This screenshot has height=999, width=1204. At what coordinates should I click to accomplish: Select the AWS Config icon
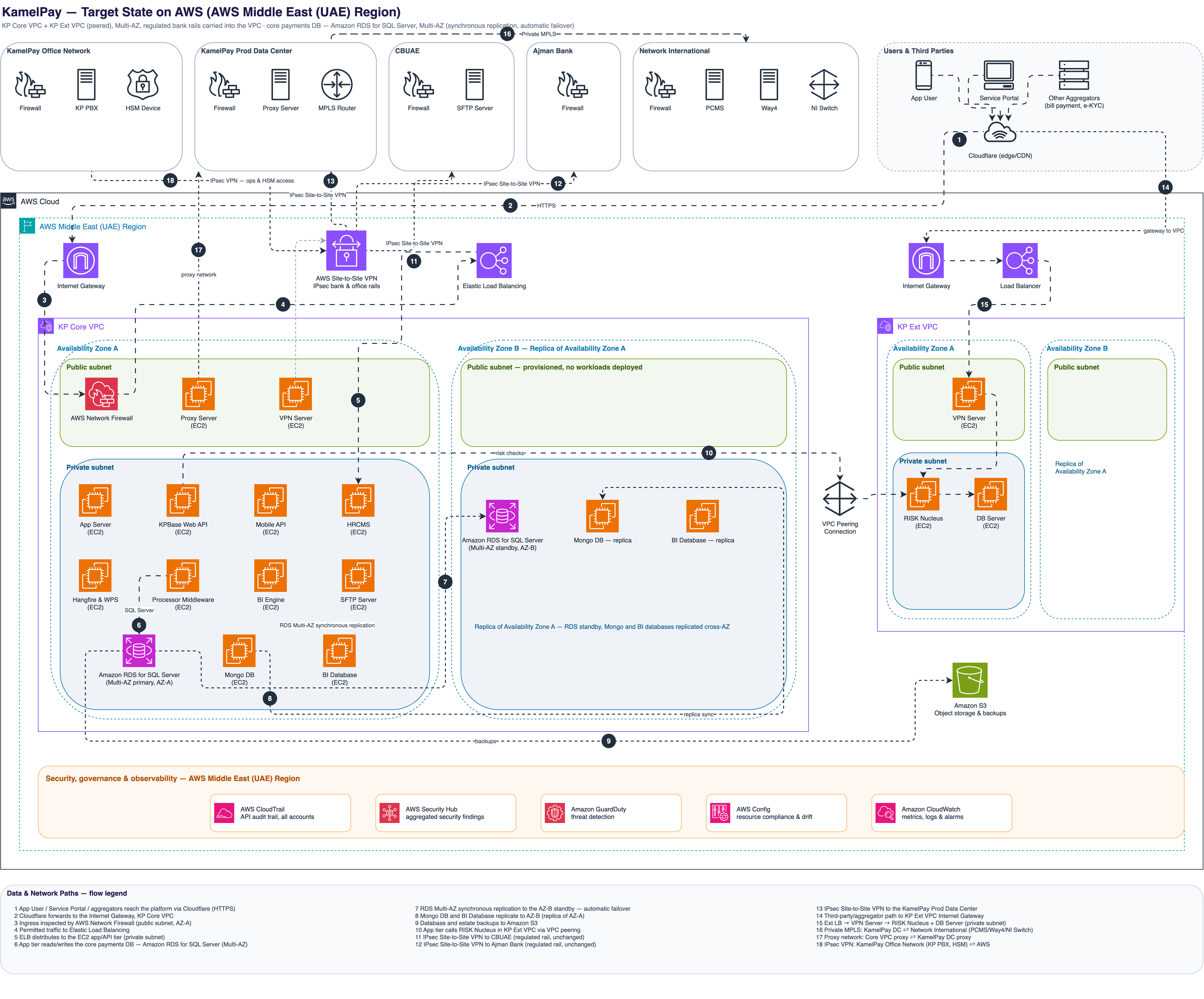[720, 813]
